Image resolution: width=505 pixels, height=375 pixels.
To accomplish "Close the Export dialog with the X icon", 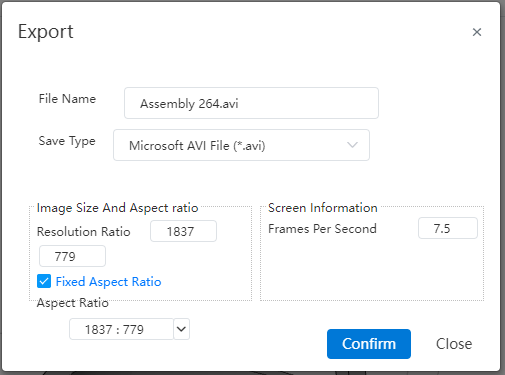I will click(477, 32).
